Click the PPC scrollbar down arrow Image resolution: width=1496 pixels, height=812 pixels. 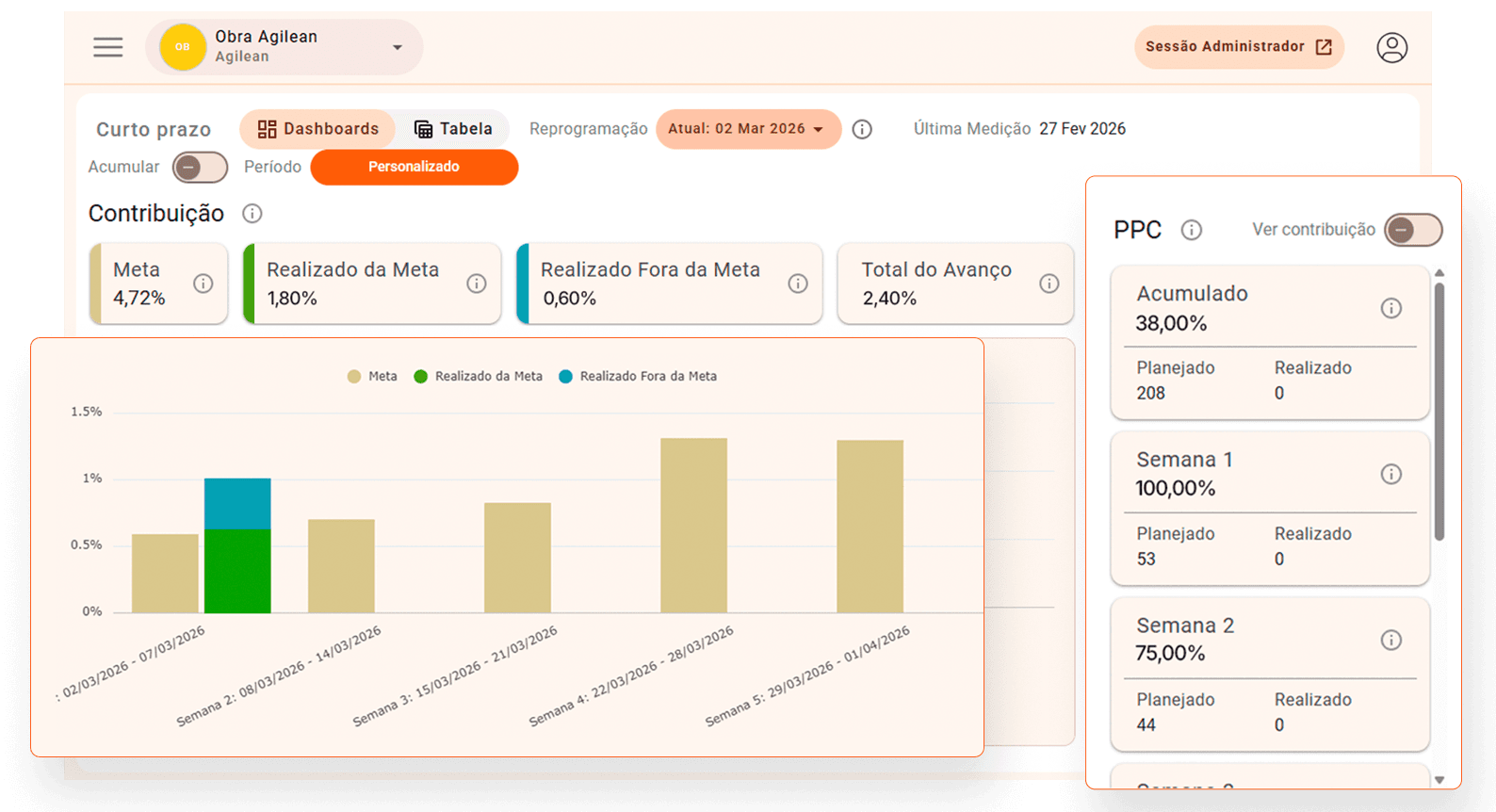pos(1439,780)
